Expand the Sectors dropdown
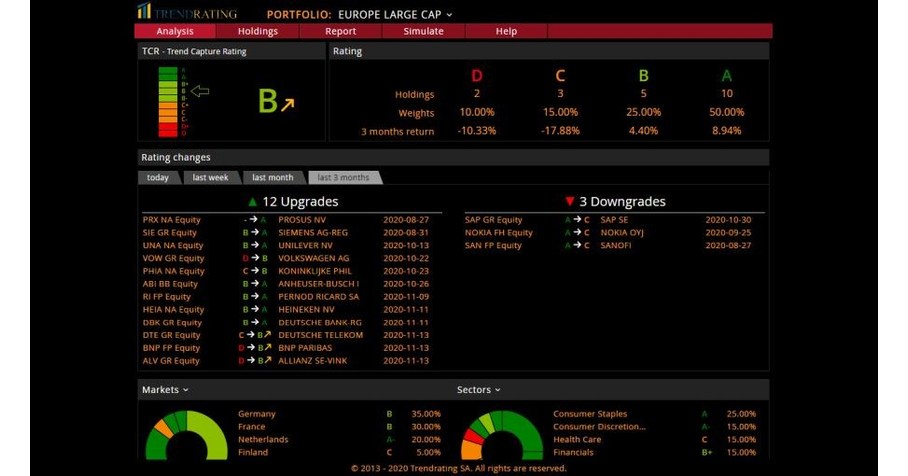 tap(479, 390)
